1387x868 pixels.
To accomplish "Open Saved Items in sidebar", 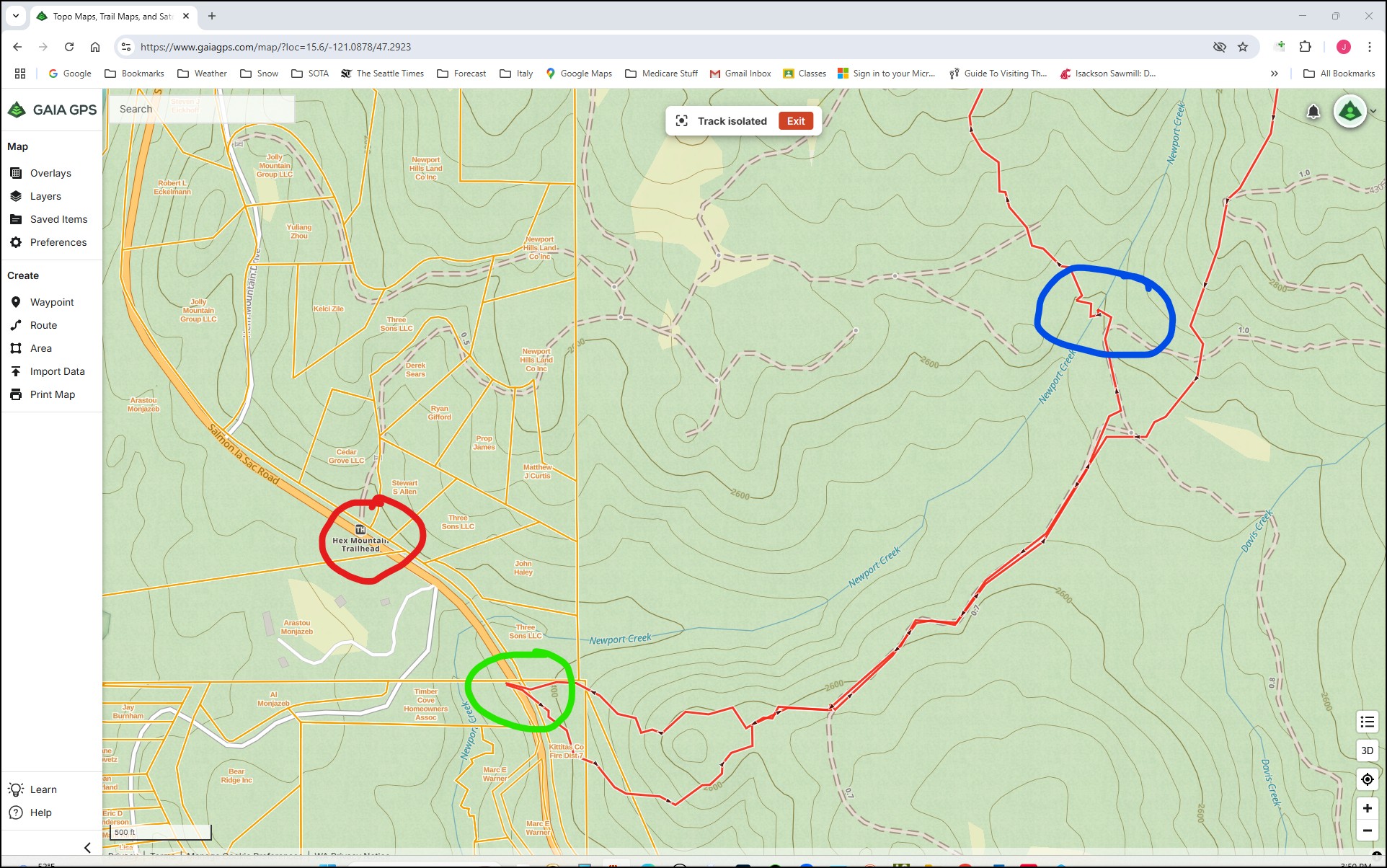I will (x=58, y=219).
